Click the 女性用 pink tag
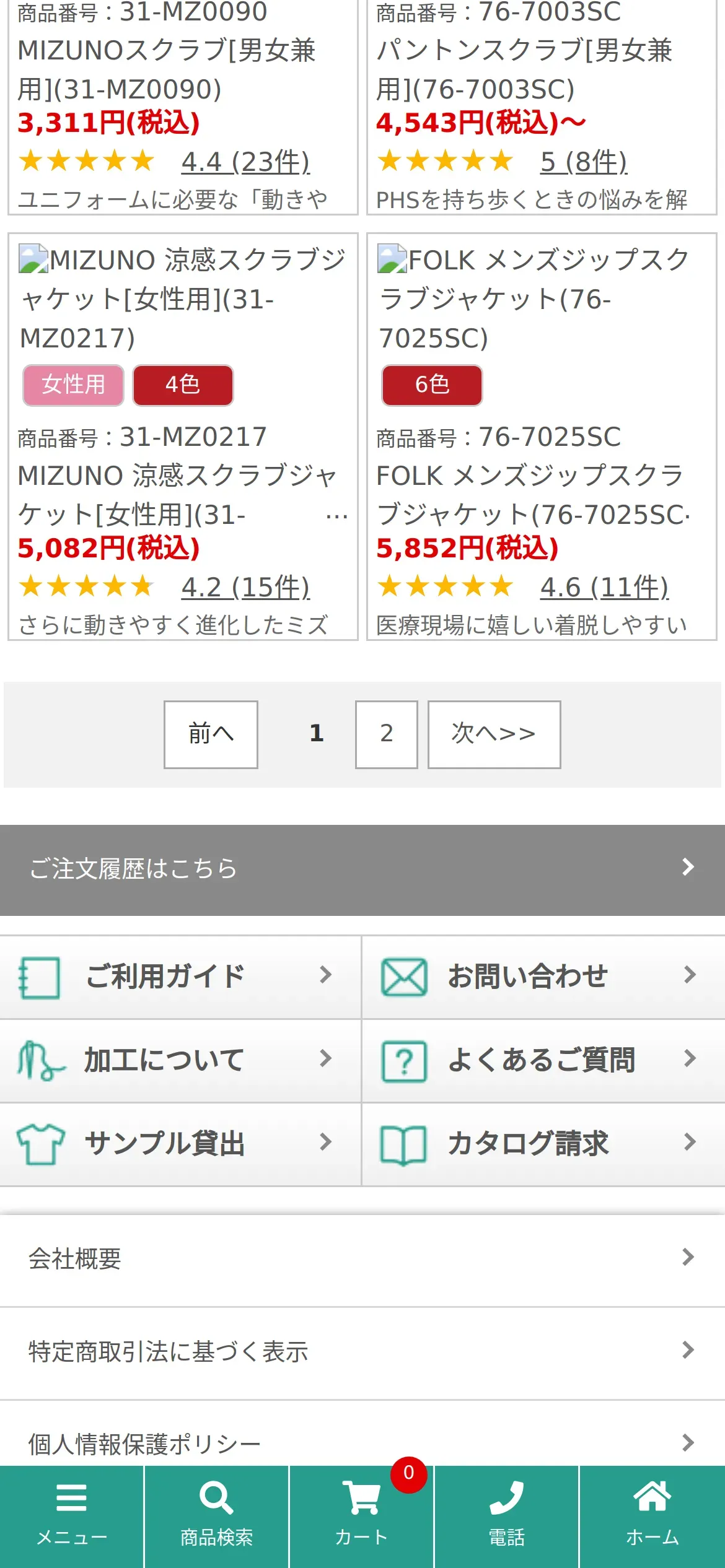The height and width of the screenshot is (1568, 725). pyautogui.click(x=73, y=385)
